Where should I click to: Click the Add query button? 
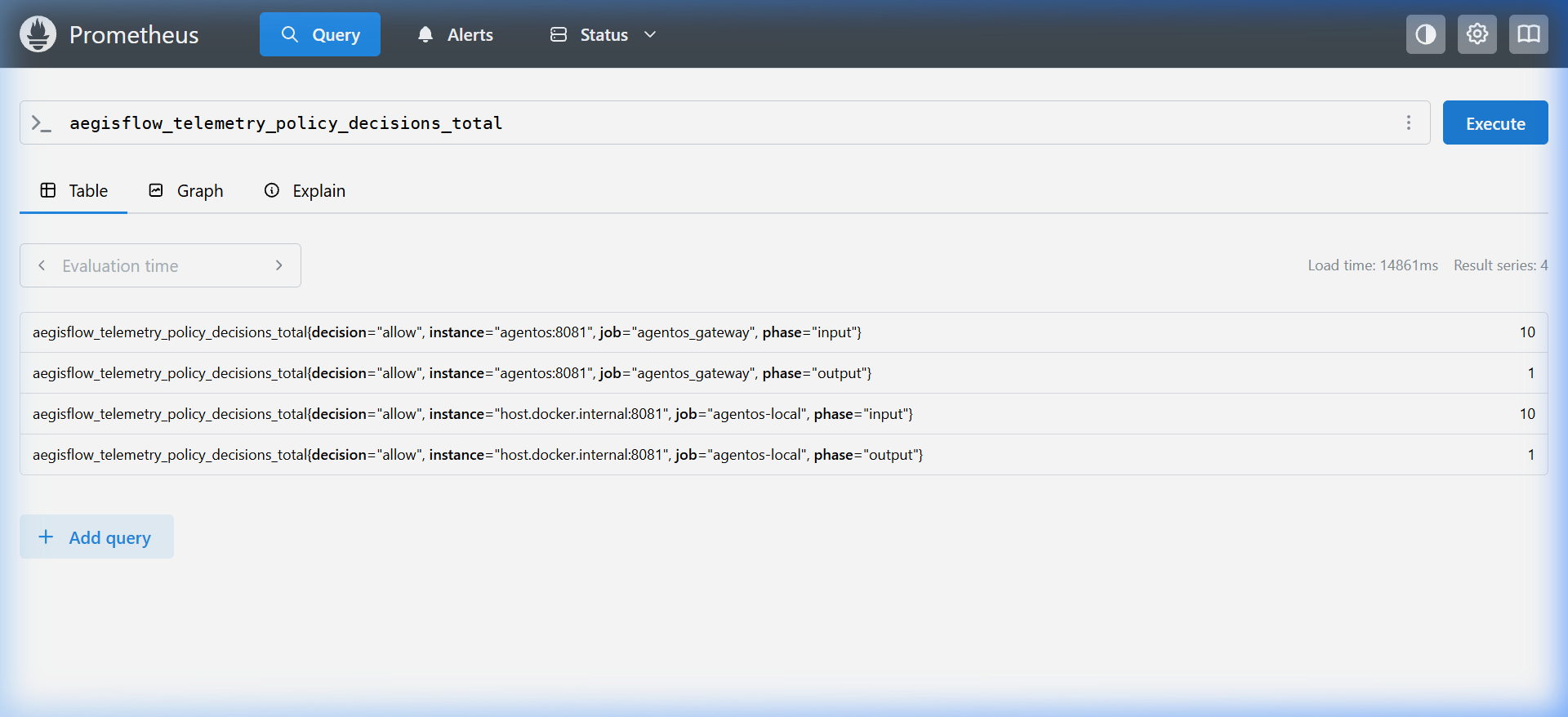coord(96,537)
